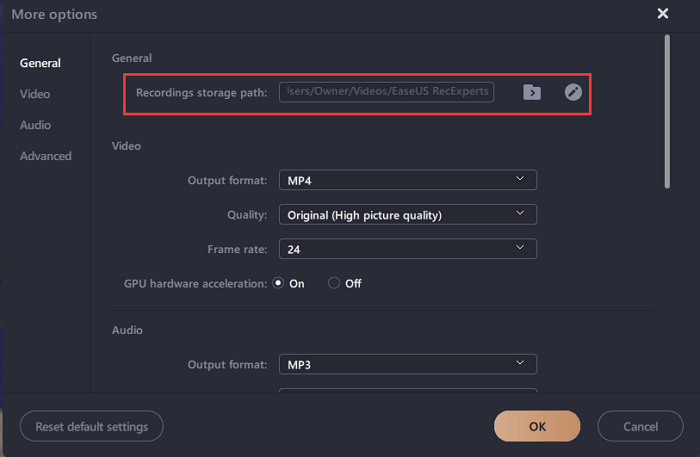This screenshot has width=700, height=457.
Task: Open the Advanced settings tab
Action: [x=46, y=156]
